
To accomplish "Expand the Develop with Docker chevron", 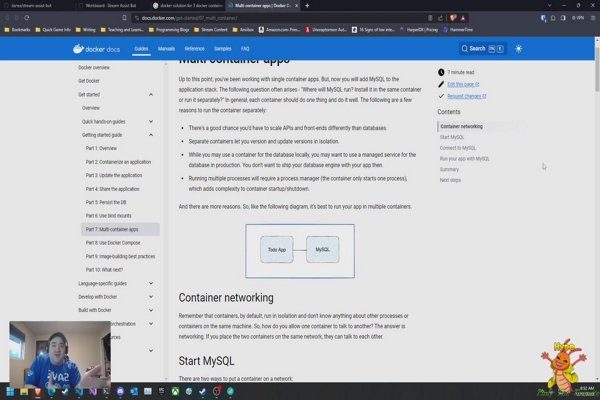I will 151,297.
